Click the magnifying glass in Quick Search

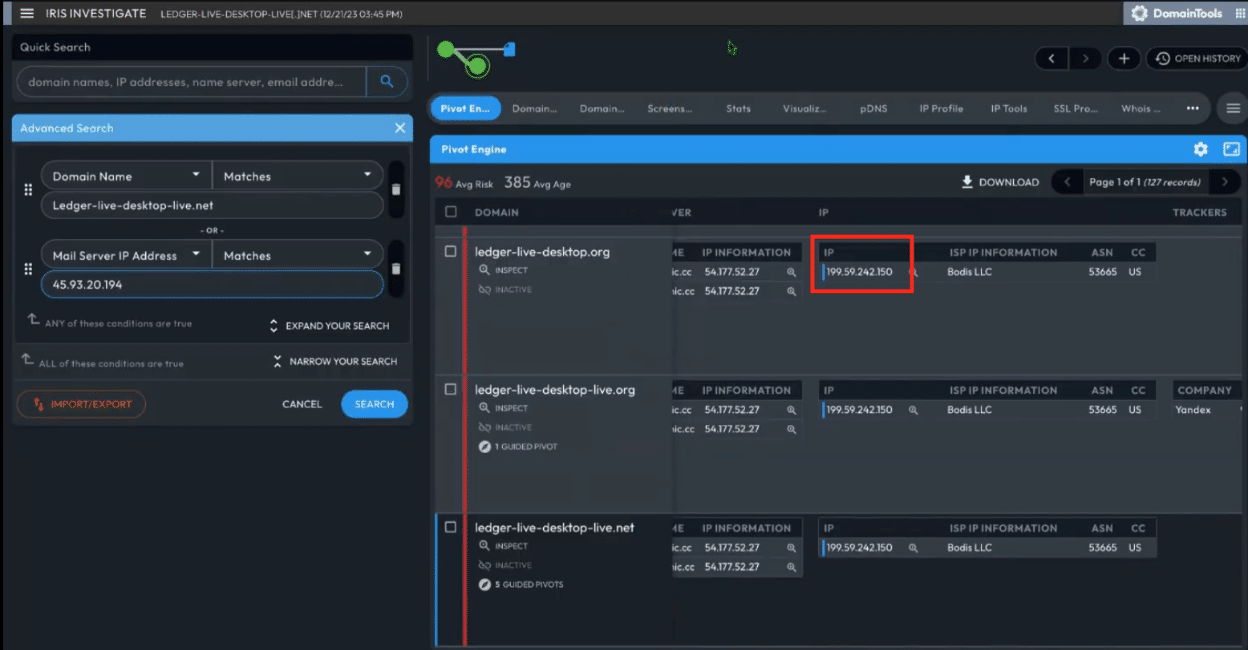pyautogui.click(x=387, y=81)
